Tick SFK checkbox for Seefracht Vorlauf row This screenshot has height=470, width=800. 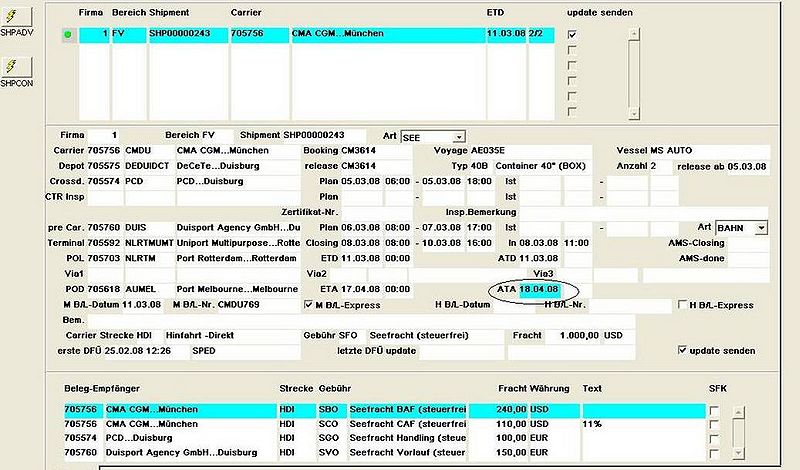pyautogui.click(x=714, y=453)
